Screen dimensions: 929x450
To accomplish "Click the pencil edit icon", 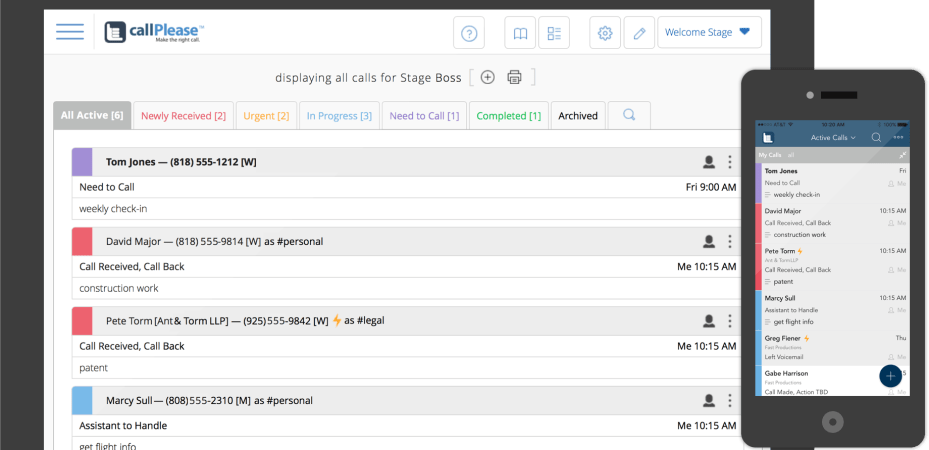I will point(639,33).
